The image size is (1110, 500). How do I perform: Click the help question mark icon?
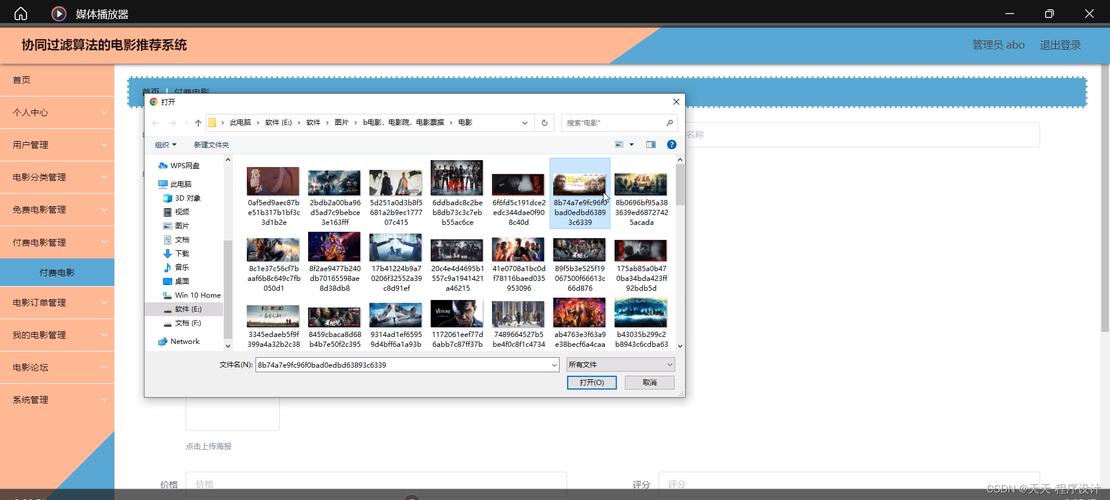[671, 144]
